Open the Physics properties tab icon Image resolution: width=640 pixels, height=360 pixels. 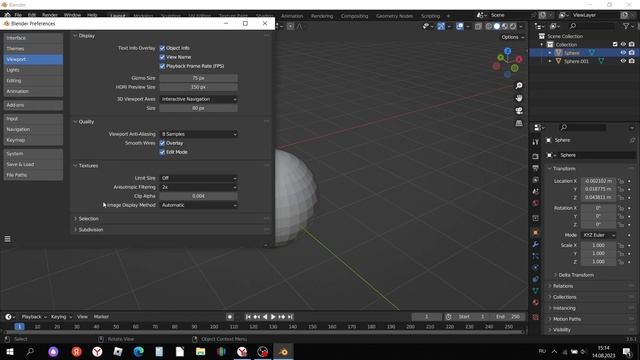pyautogui.click(x=536, y=267)
